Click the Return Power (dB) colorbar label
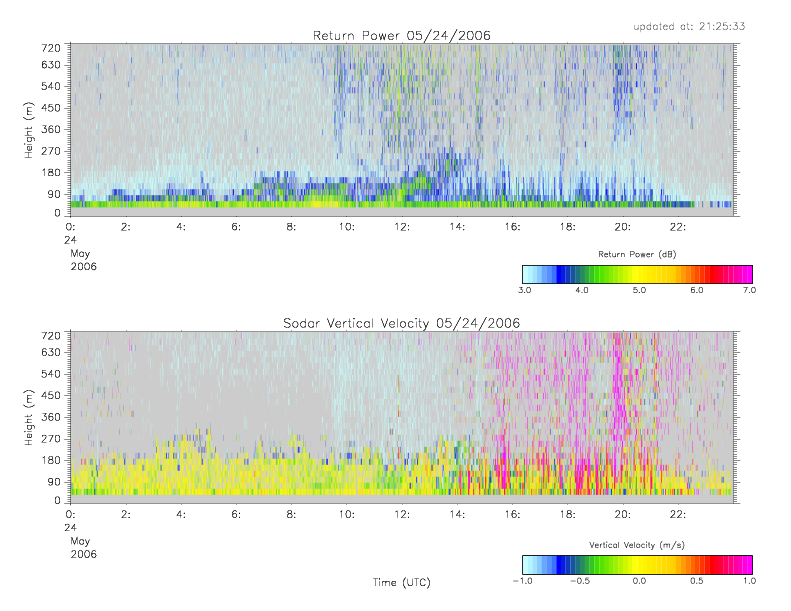791x611 pixels. tap(637, 254)
